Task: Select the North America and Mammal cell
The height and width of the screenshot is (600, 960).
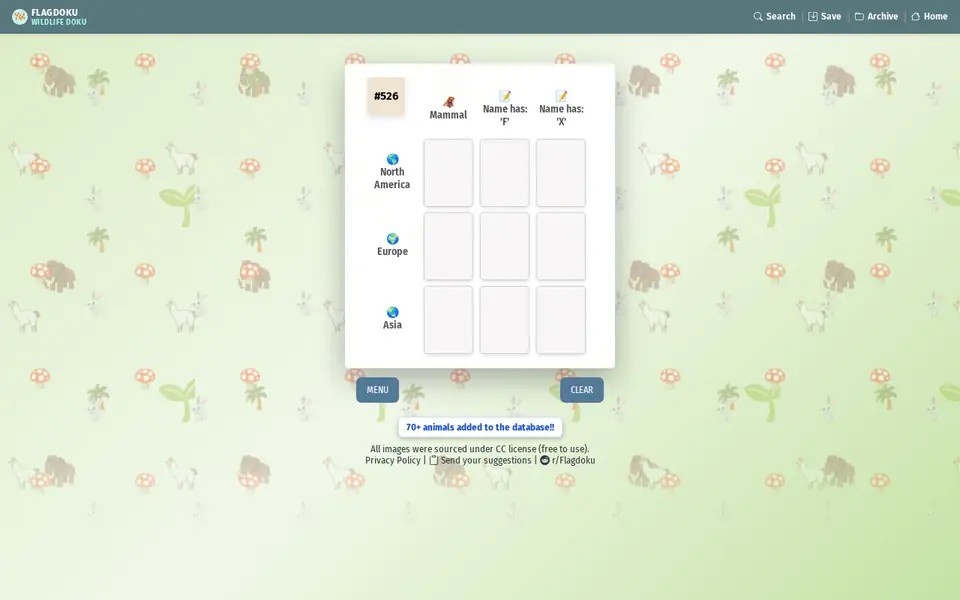Action: [448, 173]
